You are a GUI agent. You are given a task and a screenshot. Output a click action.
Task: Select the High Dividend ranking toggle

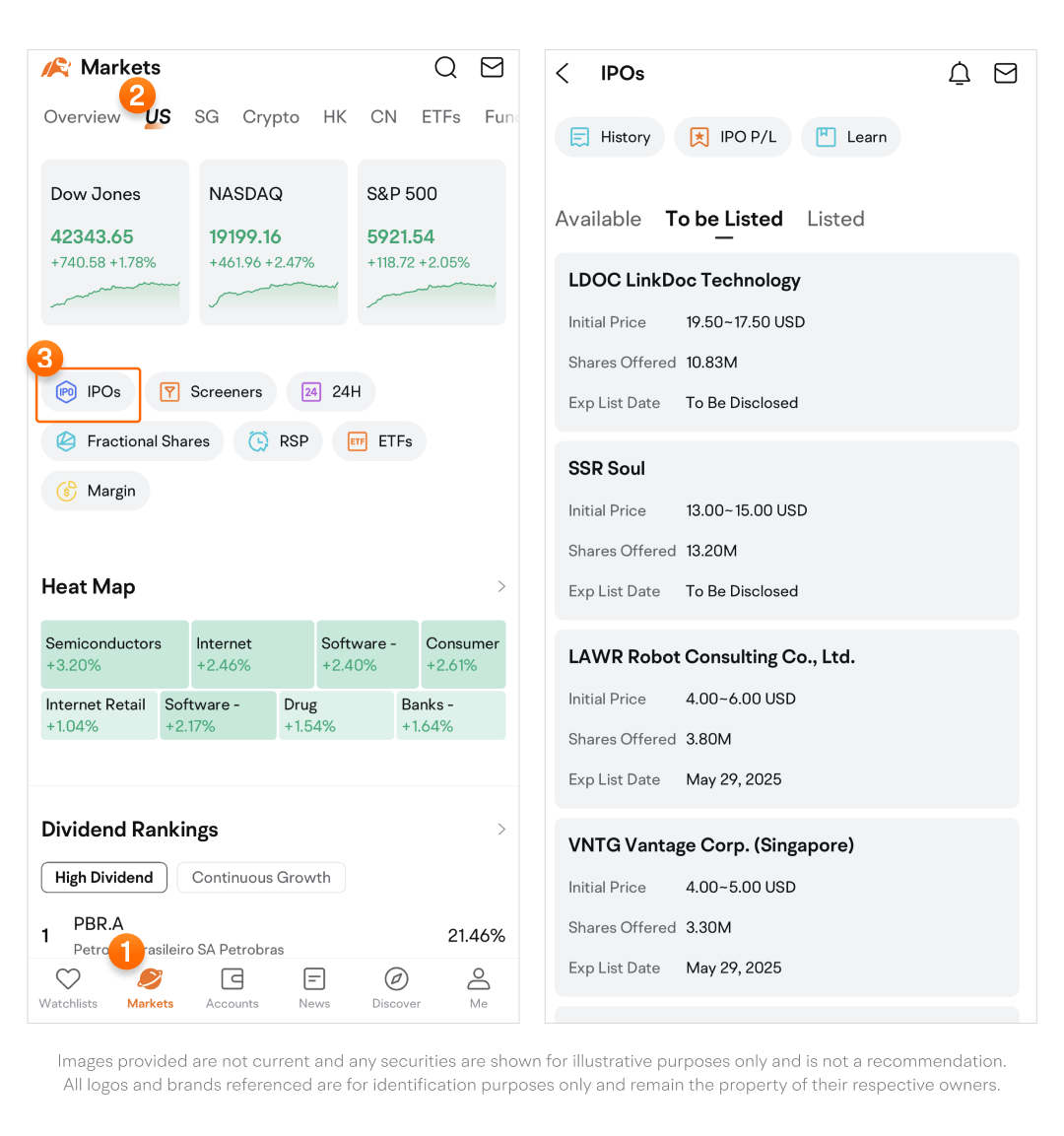coord(103,878)
